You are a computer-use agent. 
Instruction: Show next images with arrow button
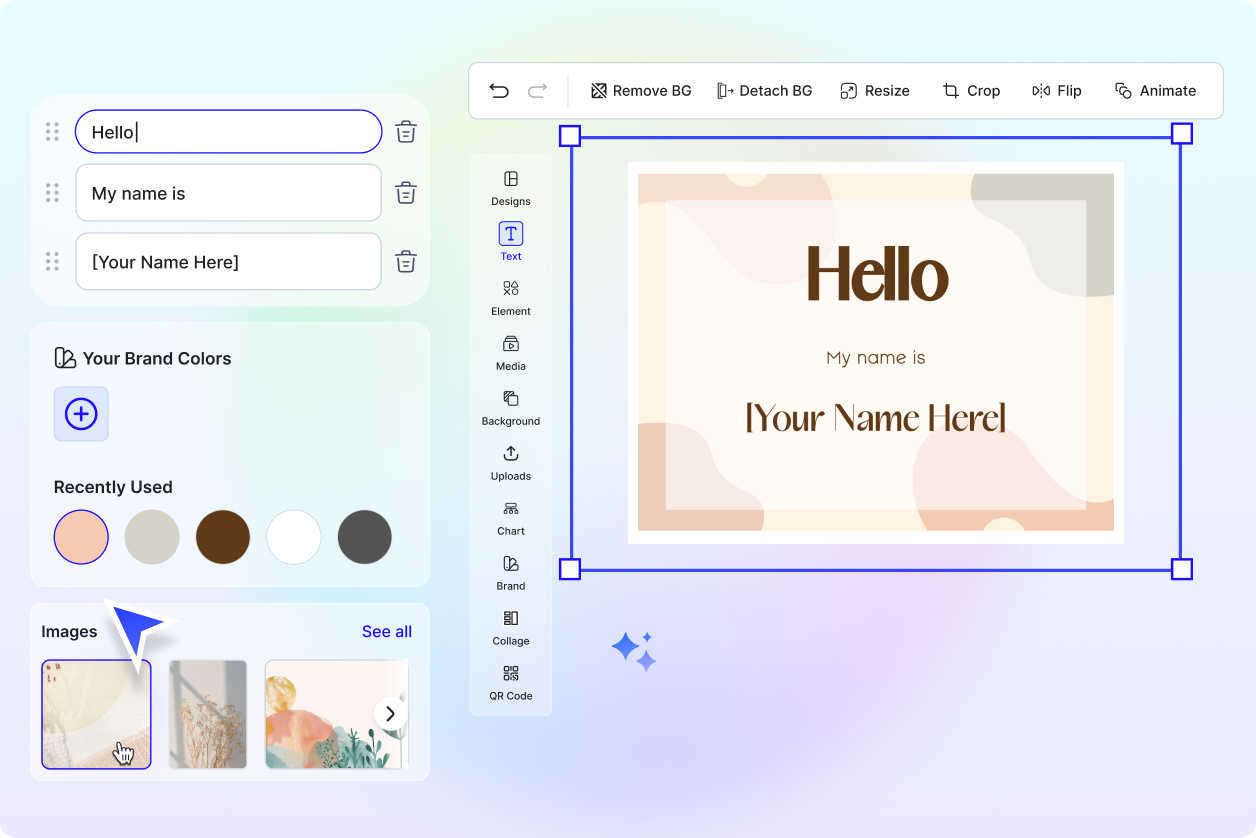click(x=391, y=714)
